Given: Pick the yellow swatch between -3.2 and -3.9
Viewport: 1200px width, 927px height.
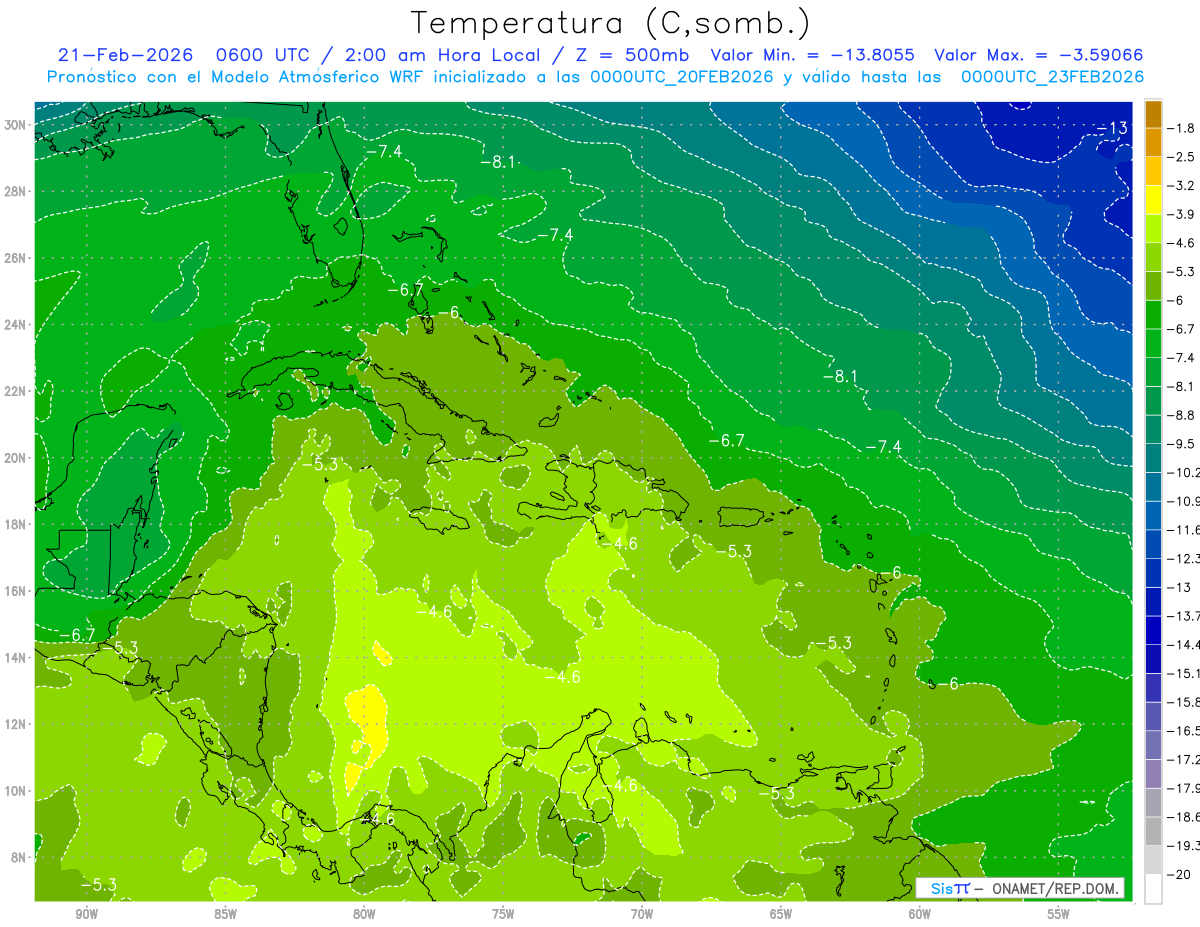Looking at the screenshot, I should [x=1153, y=200].
